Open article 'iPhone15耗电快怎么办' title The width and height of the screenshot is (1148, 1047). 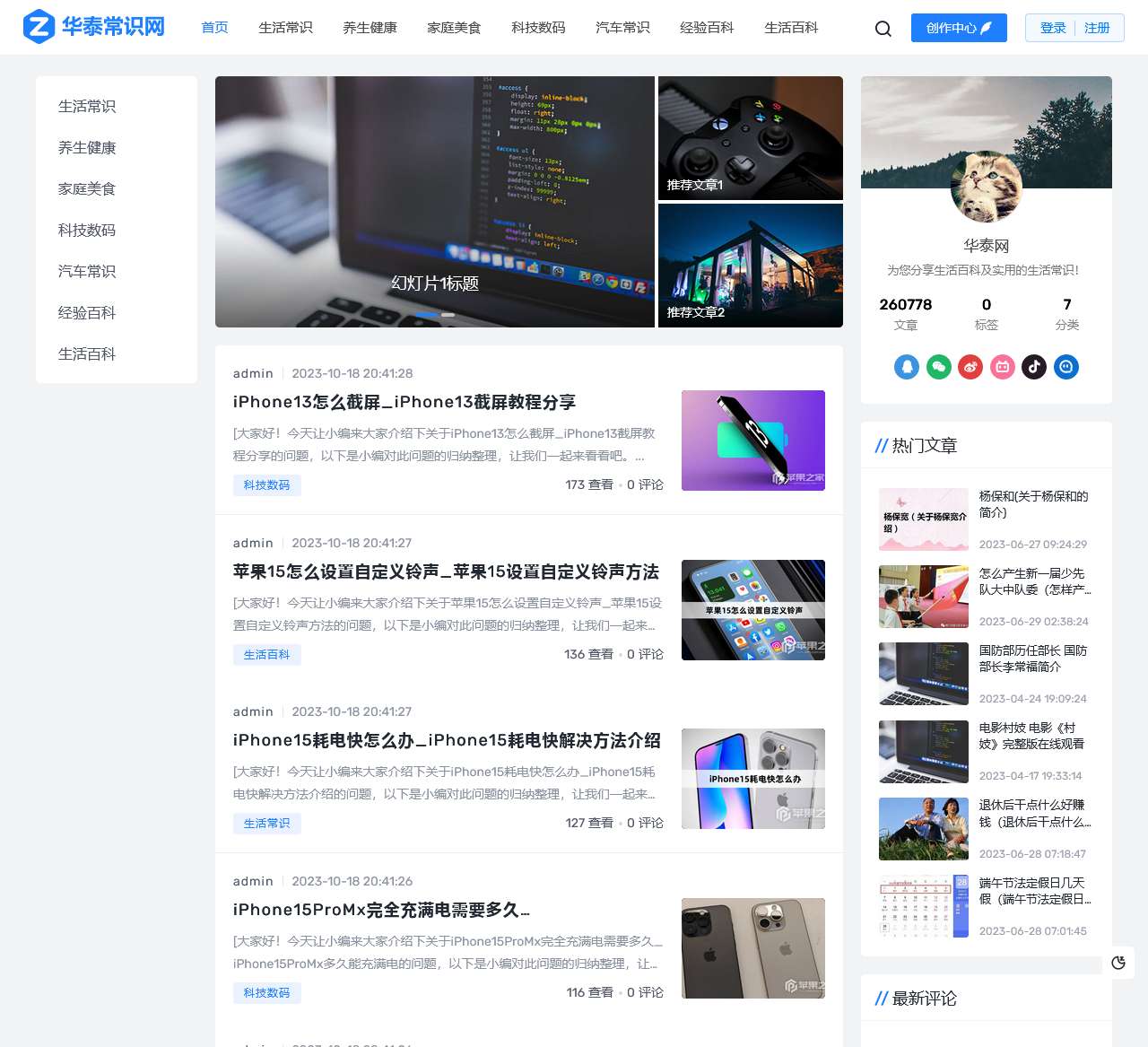click(447, 740)
